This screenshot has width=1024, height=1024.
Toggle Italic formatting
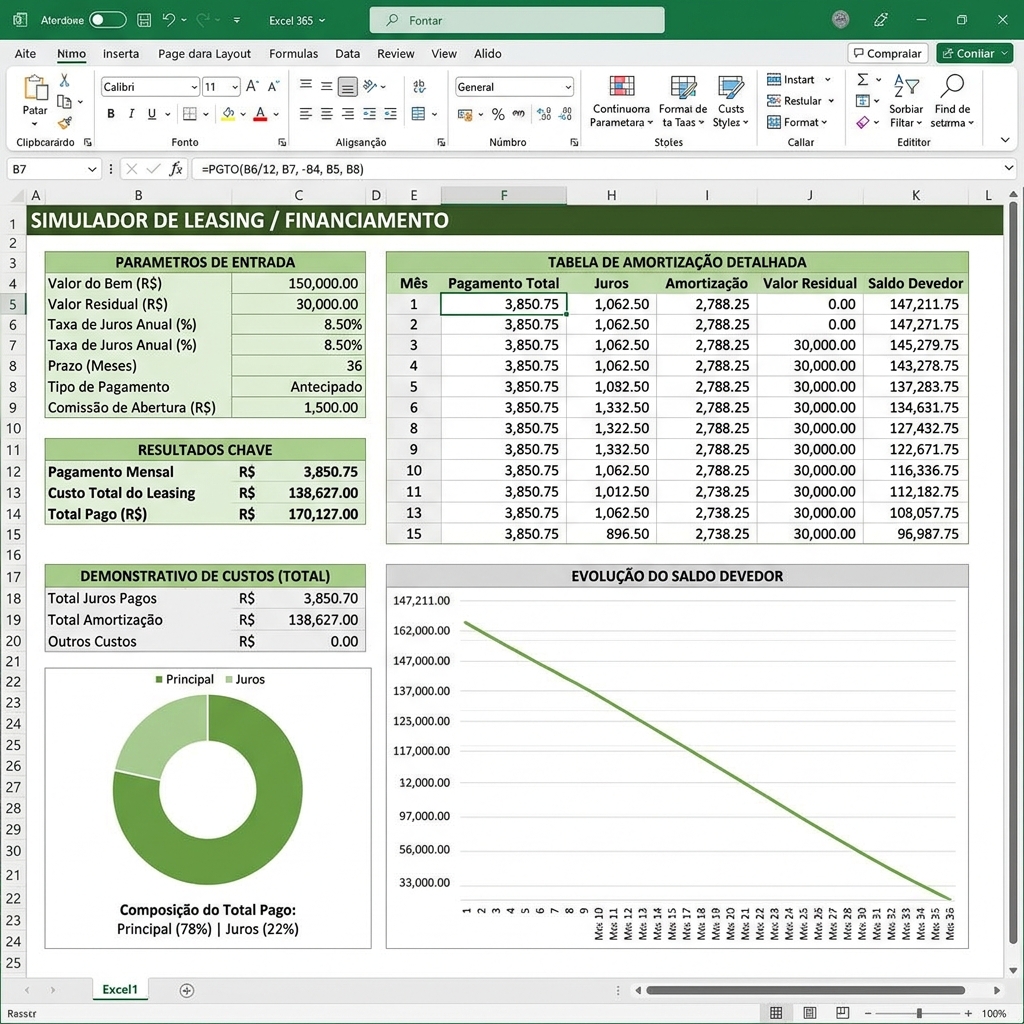point(131,114)
